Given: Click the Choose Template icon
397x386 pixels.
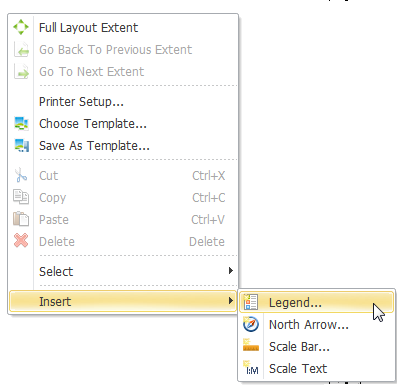Looking at the screenshot, I should (x=21, y=123).
